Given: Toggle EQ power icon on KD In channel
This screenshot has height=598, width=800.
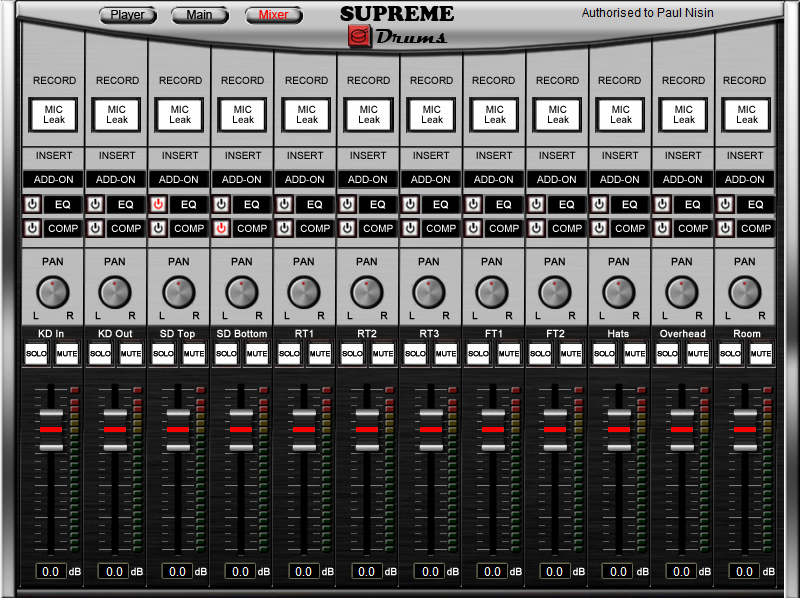Looking at the screenshot, I should pyautogui.click(x=32, y=204).
